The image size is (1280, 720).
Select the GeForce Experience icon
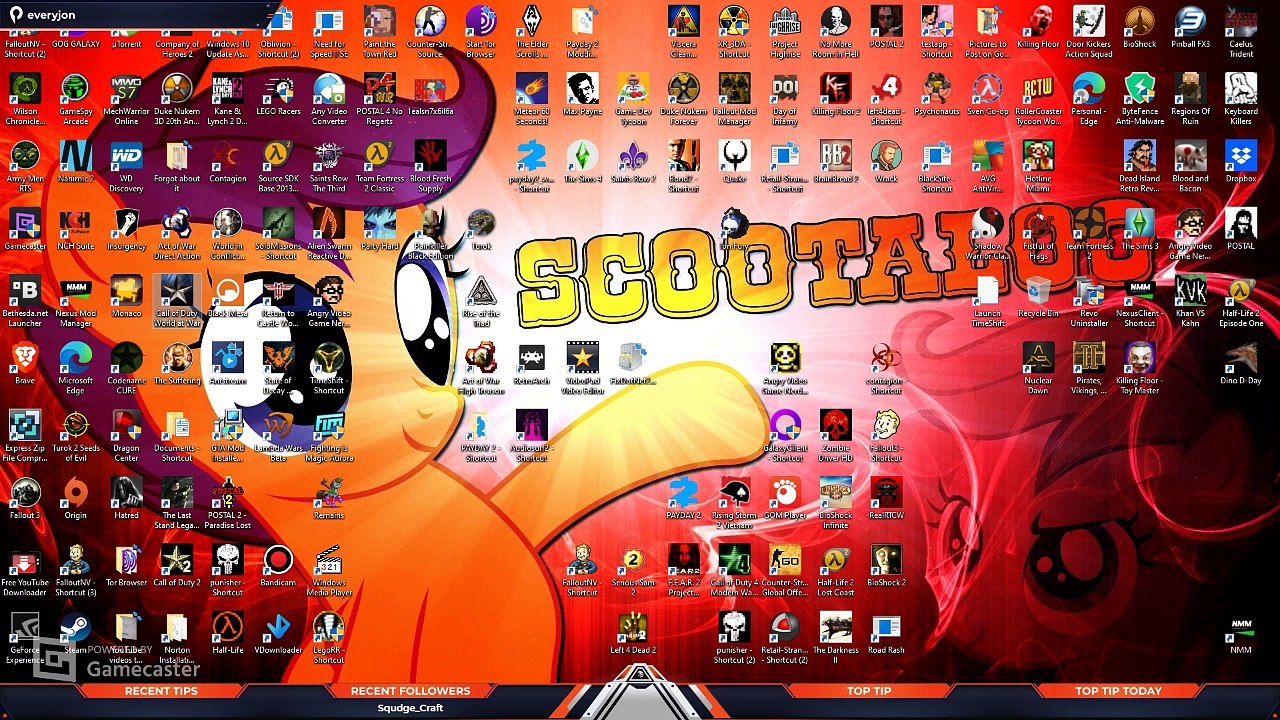click(25, 639)
